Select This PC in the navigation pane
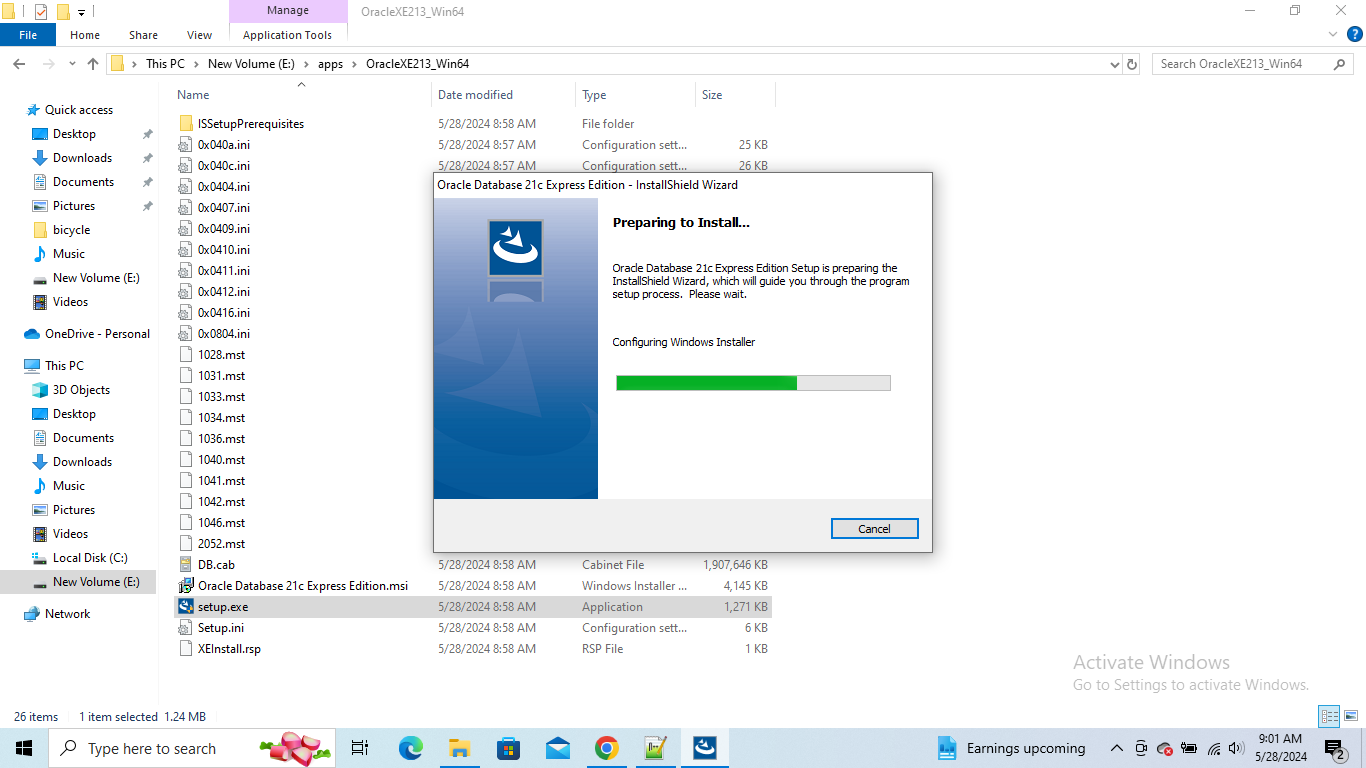The image size is (1366, 768). click(64, 366)
